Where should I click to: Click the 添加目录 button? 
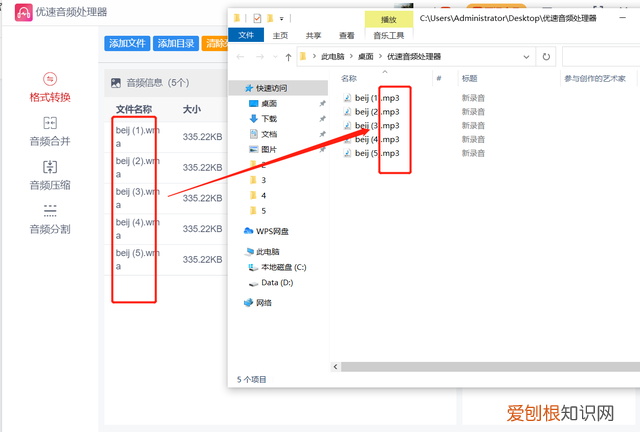176,43
